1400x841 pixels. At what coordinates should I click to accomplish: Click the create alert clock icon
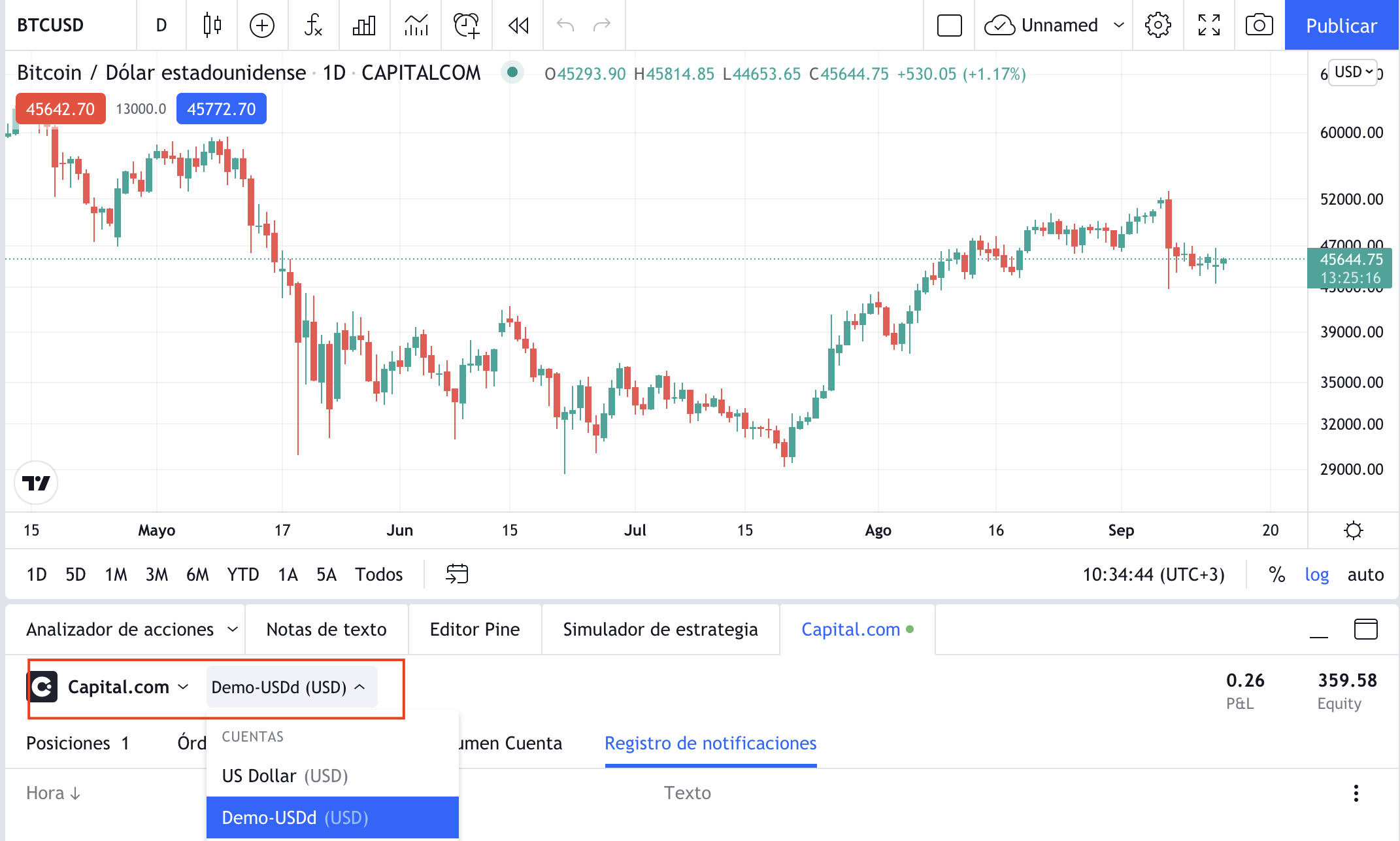tap(467, 26)
